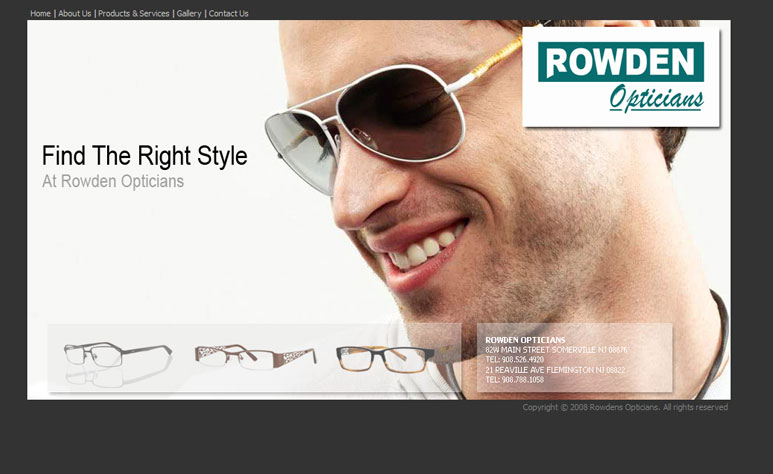Open the About Us page

pos(74,14)
